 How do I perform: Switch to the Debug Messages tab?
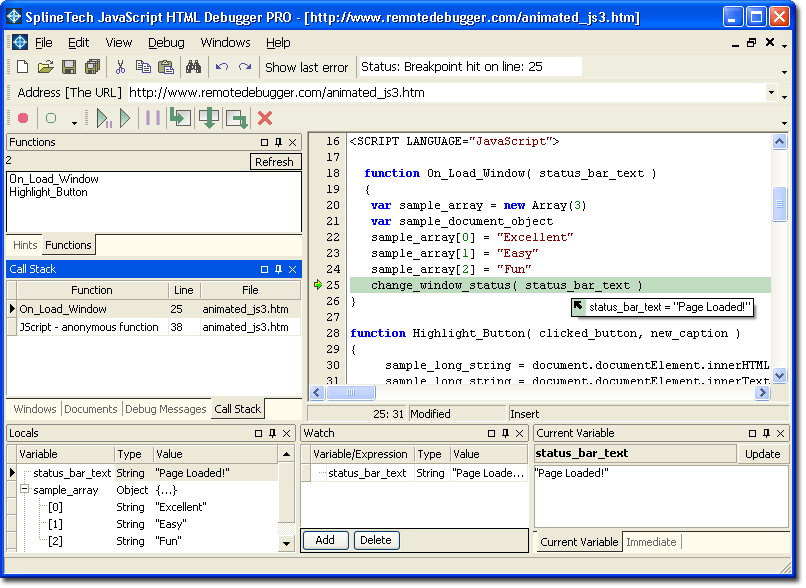(x=166, y=409)
